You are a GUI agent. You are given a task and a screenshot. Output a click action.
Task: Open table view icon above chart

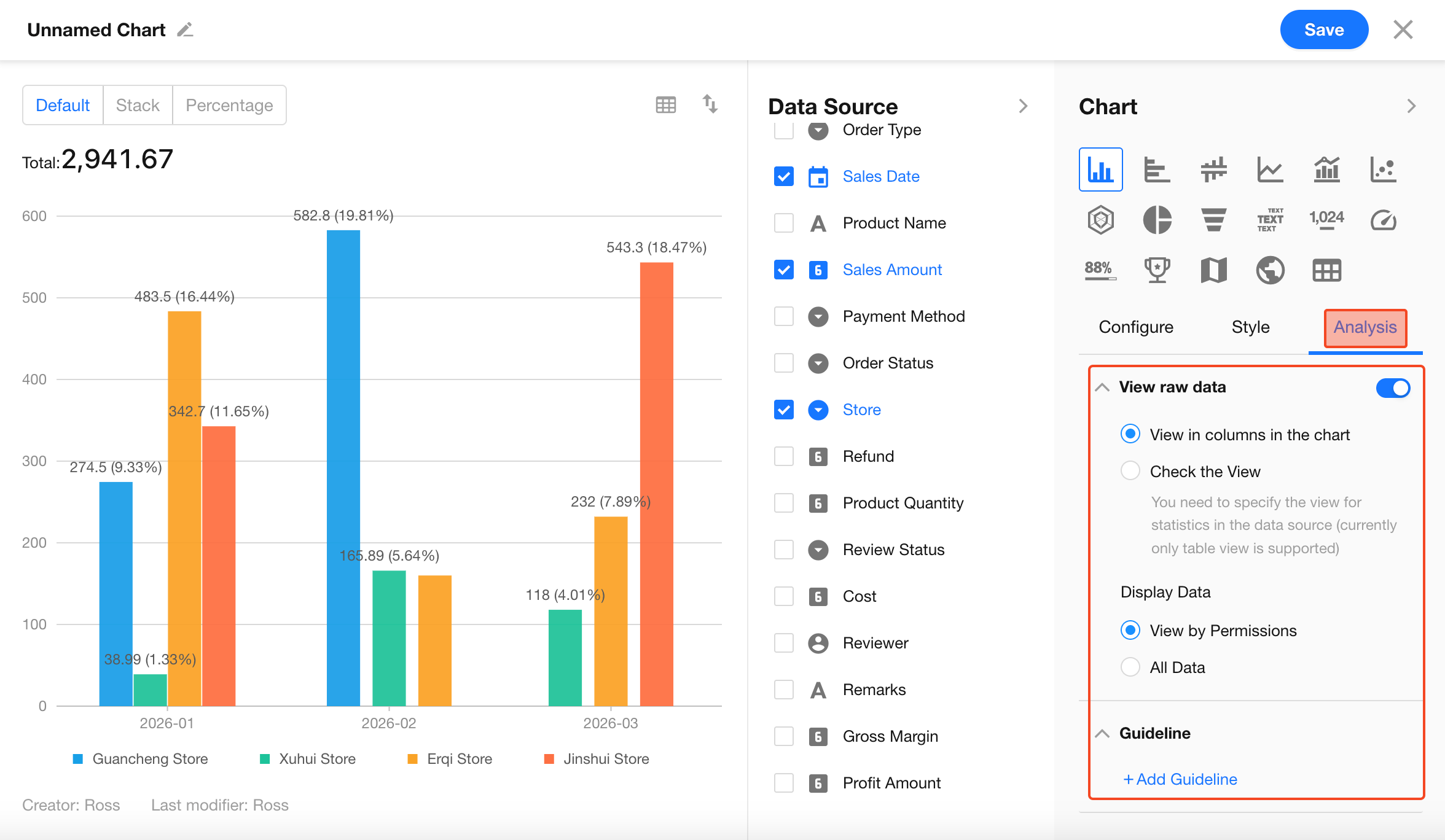tap(665, 105)
